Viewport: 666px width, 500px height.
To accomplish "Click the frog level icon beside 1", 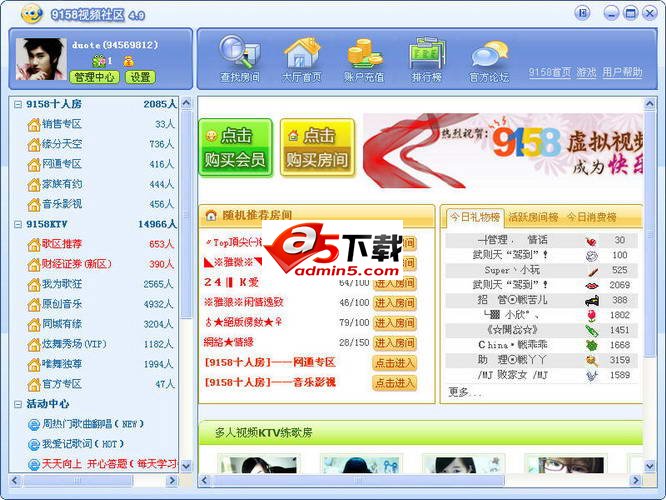I will 99,61.
